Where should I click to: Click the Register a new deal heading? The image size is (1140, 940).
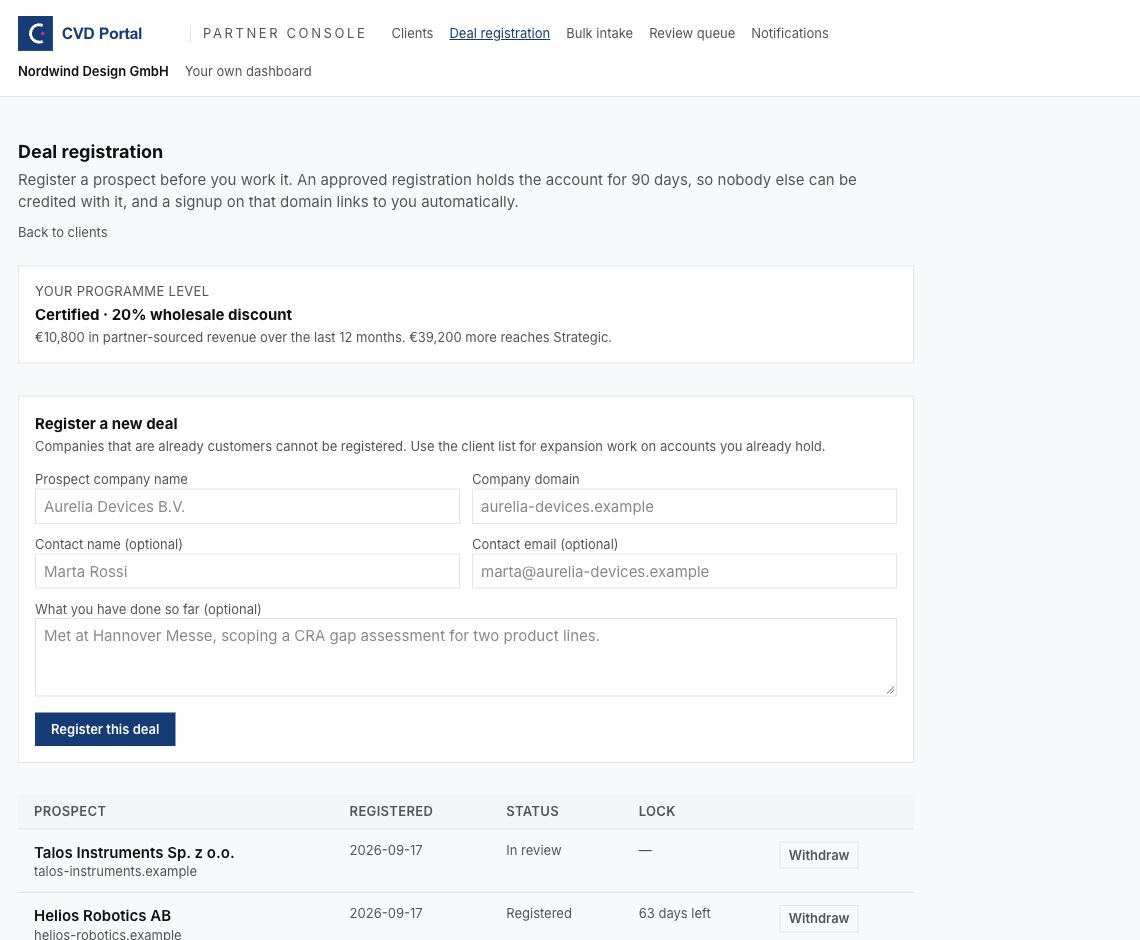click(x=106, y=424)
